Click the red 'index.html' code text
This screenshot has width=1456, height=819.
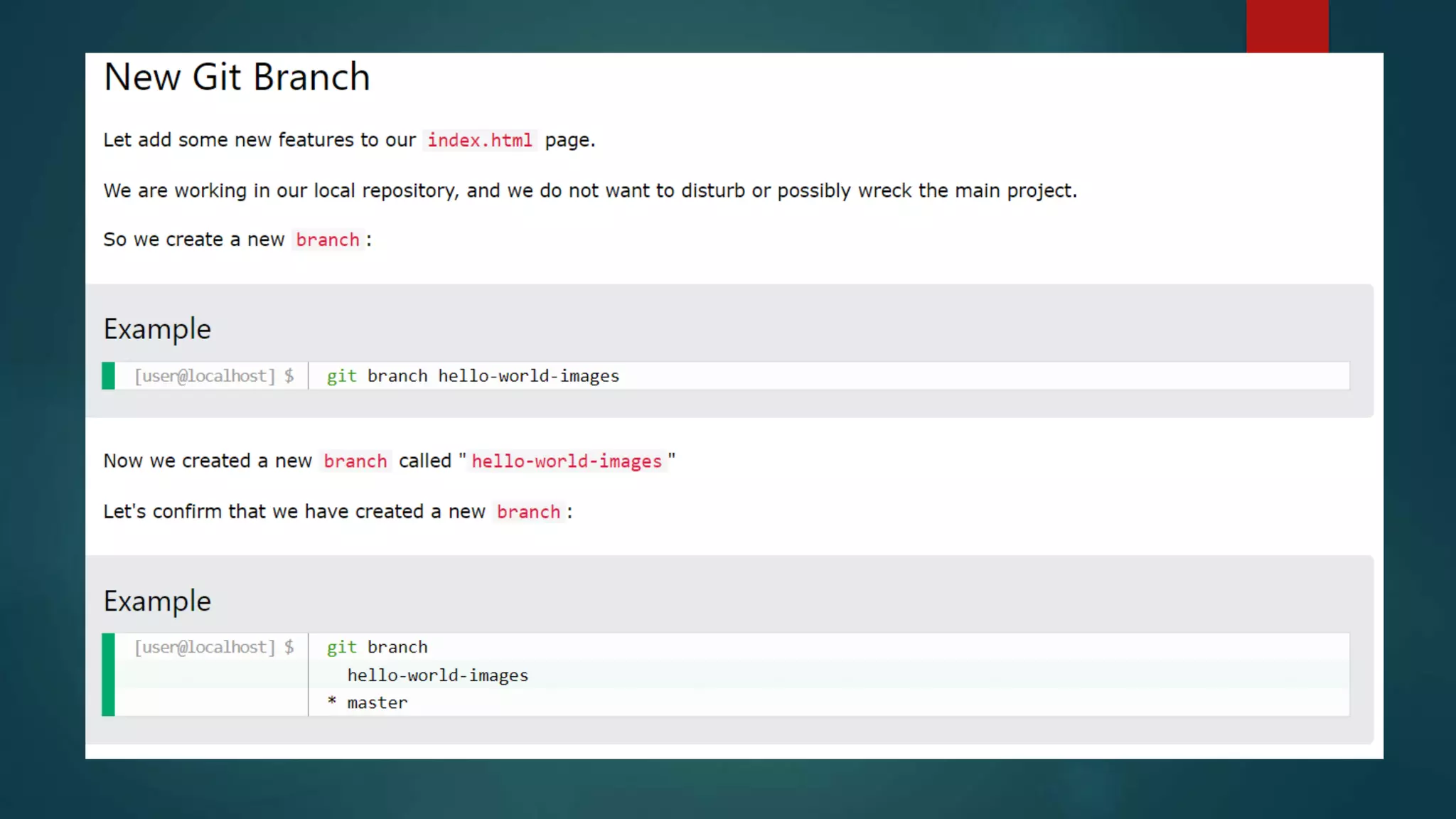click(480, 140)
